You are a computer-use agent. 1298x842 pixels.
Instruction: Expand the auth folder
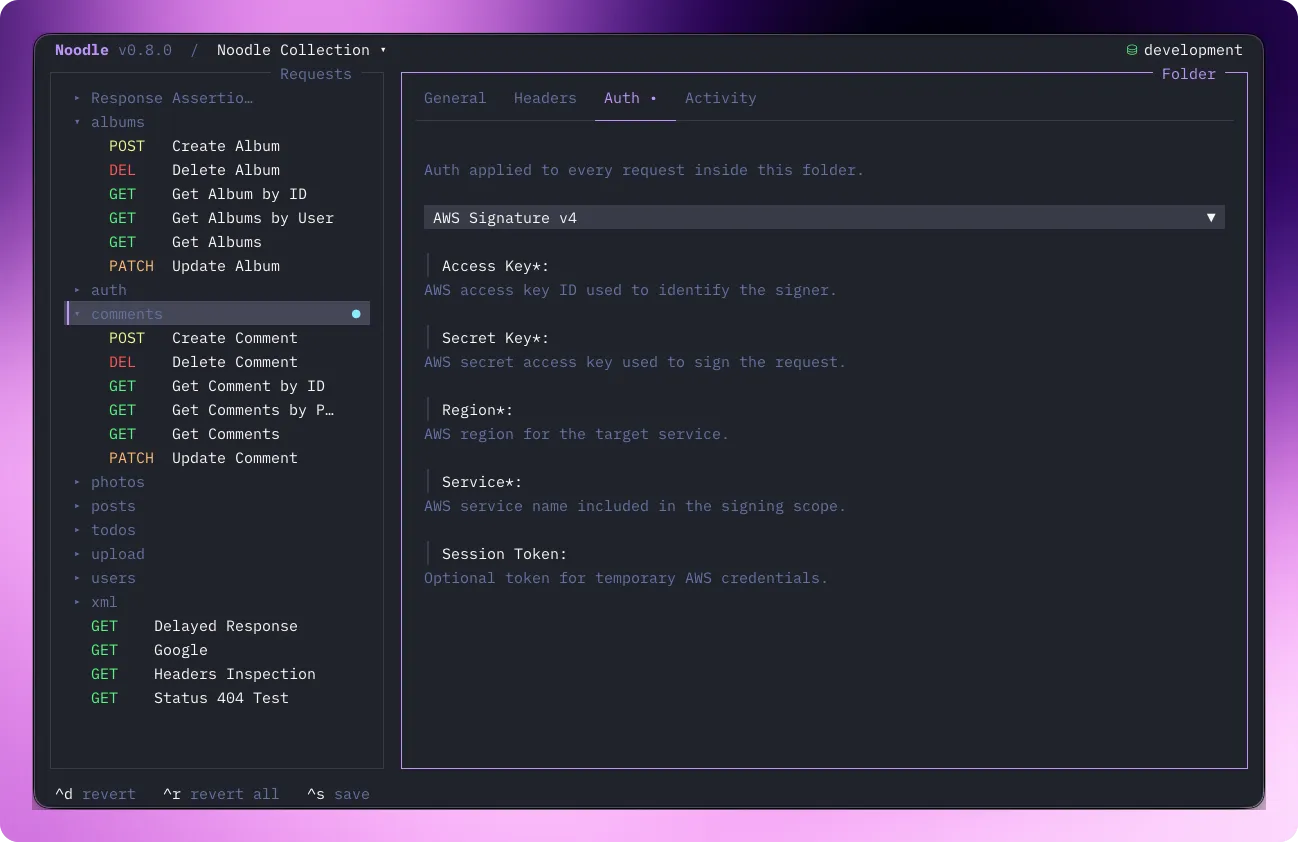click(77, 290)
